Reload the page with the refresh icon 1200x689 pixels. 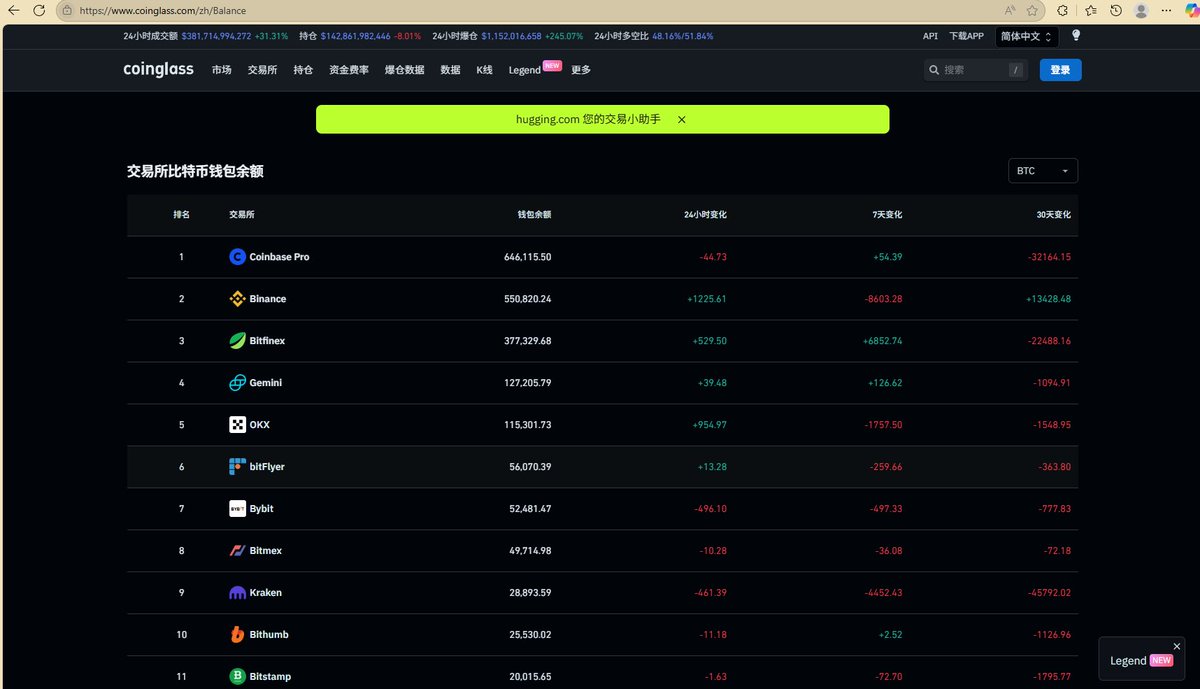(x=38, y=10)
